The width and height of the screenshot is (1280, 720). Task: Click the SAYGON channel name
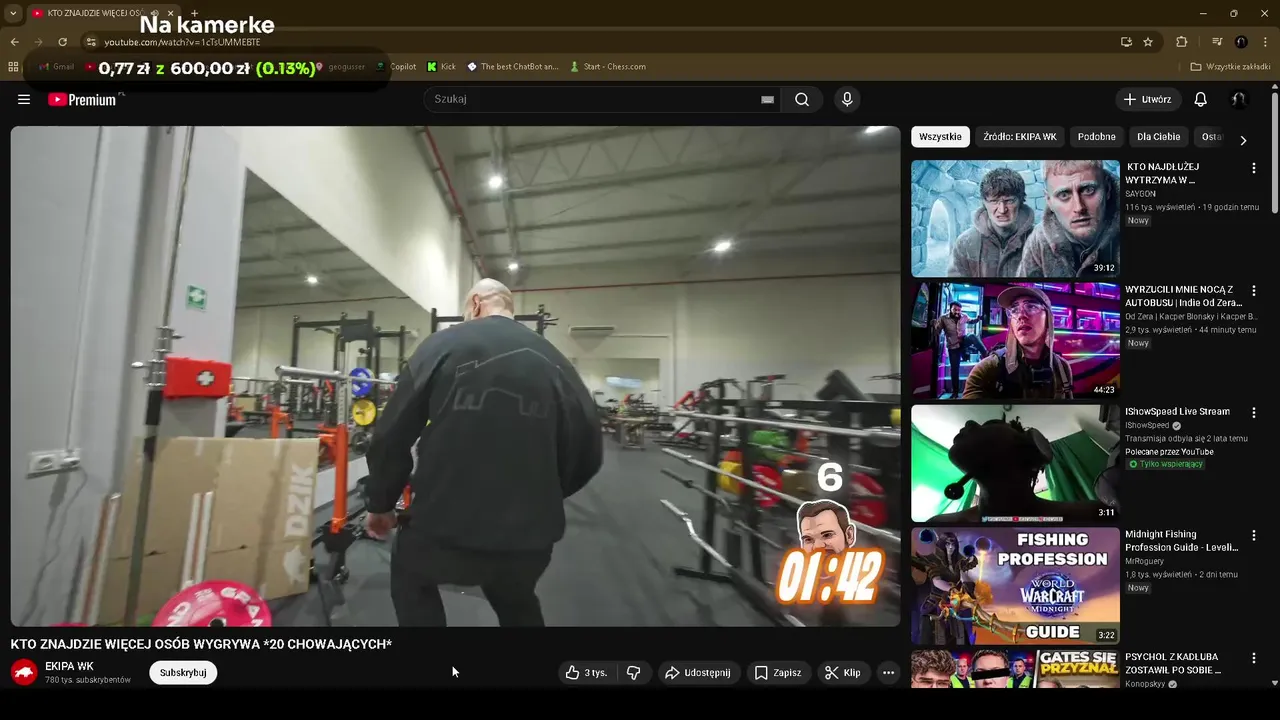click(x=1140, y=194)
